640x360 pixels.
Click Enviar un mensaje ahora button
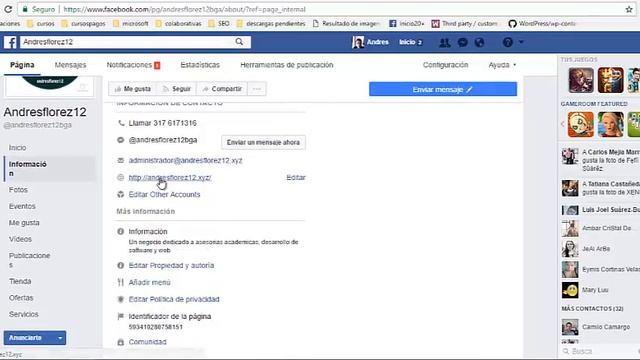pos(263,142)
